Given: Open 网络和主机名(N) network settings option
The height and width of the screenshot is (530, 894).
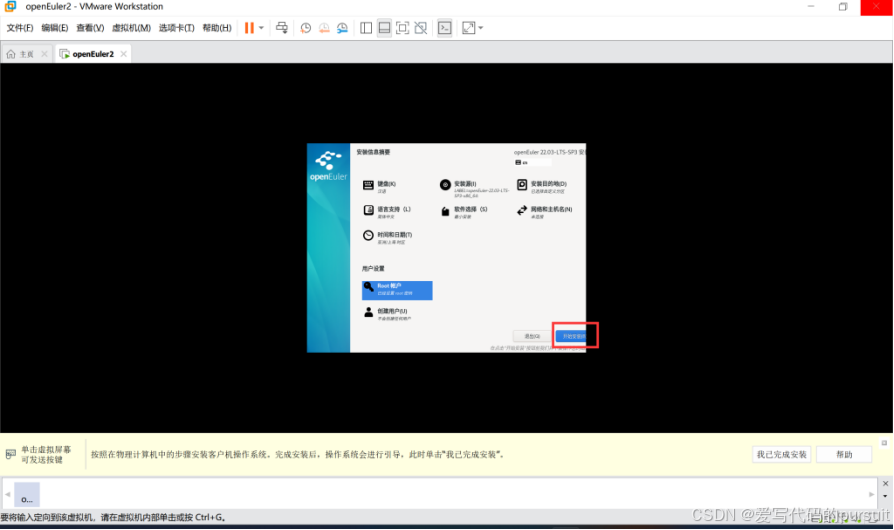Looking at the screenshot, I should click(x=544, y=211).
